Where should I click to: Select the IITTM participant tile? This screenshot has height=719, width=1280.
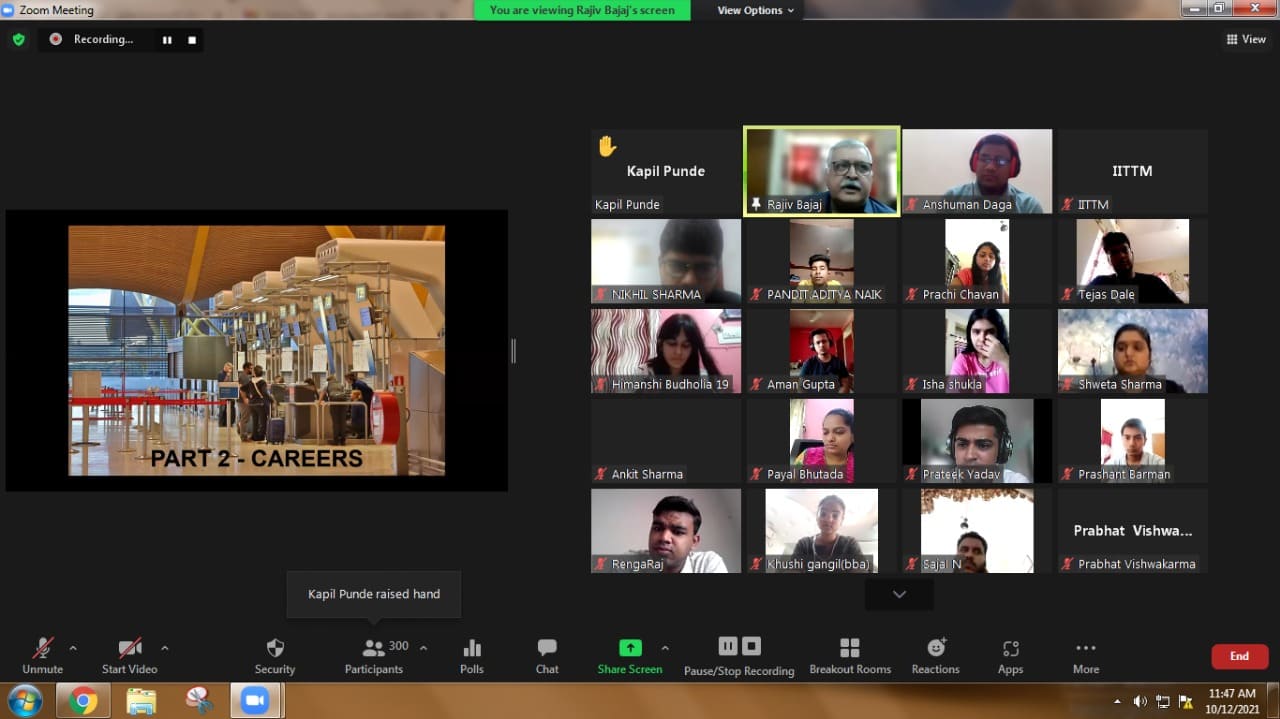[1133, 171]
